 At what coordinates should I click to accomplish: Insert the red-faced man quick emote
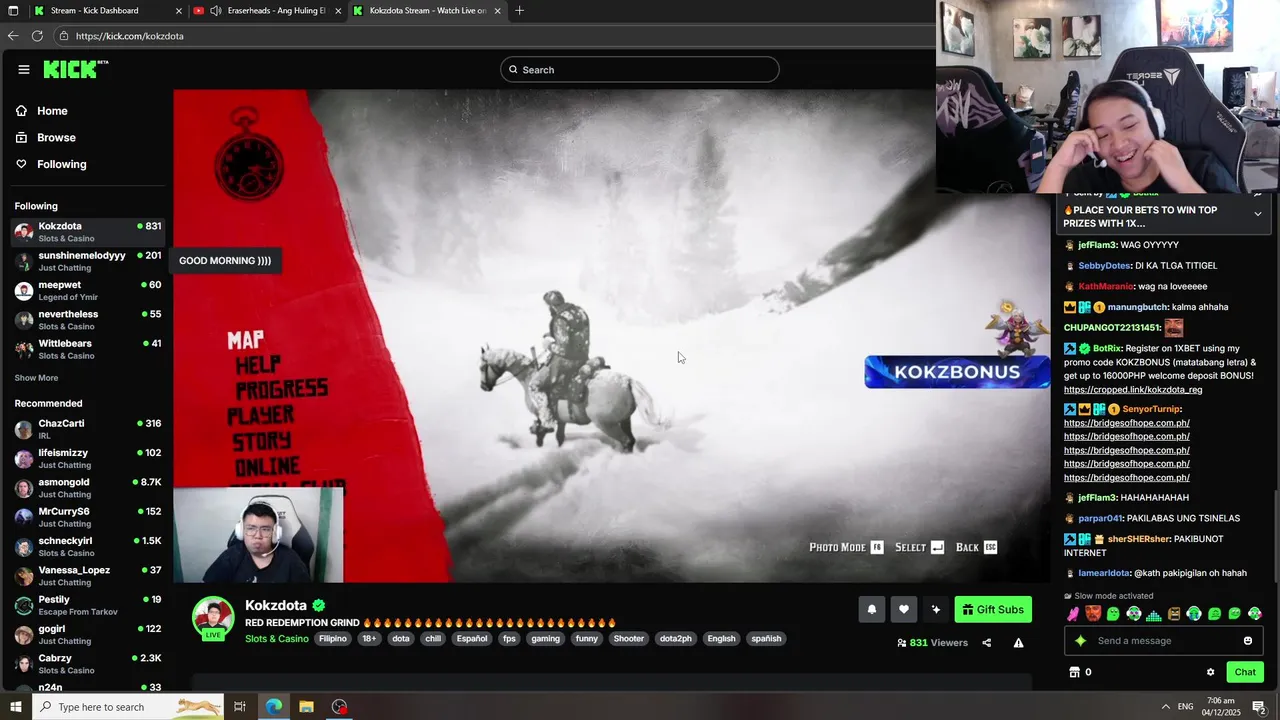[x=1092, y=614]
